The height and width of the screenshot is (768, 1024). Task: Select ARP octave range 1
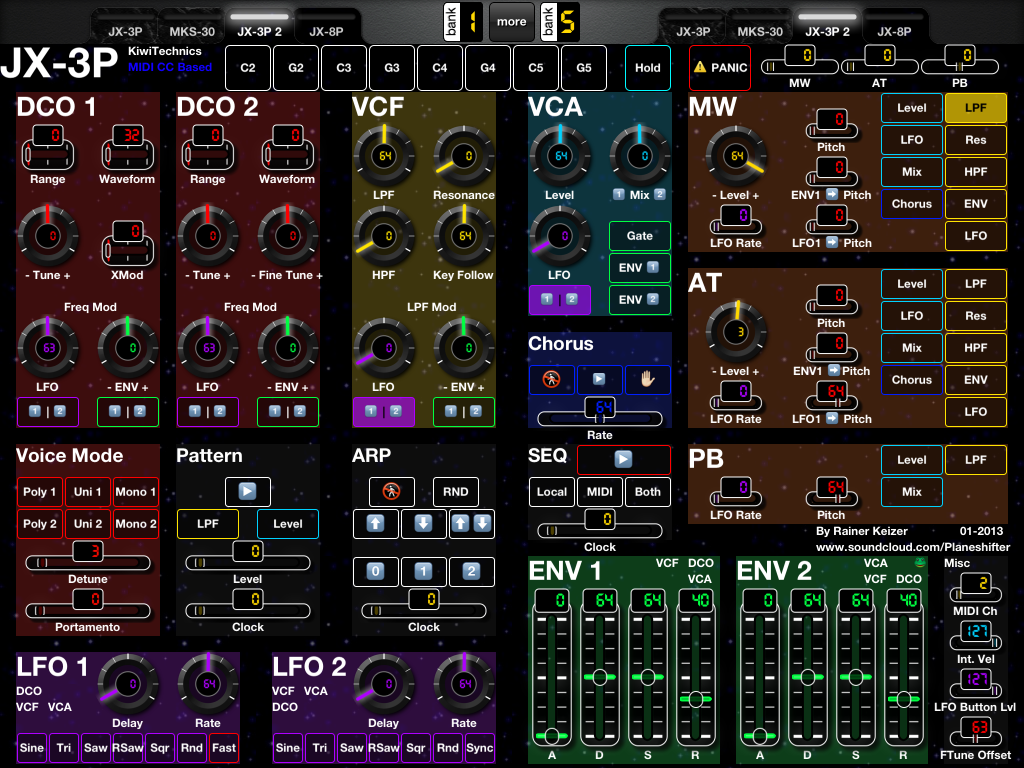coord(423,571)
